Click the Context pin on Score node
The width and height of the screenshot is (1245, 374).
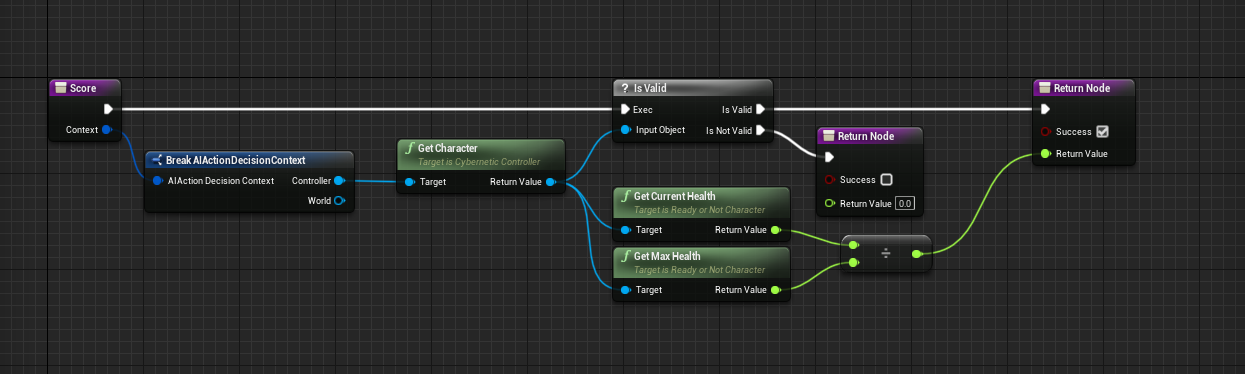[107, 130]
